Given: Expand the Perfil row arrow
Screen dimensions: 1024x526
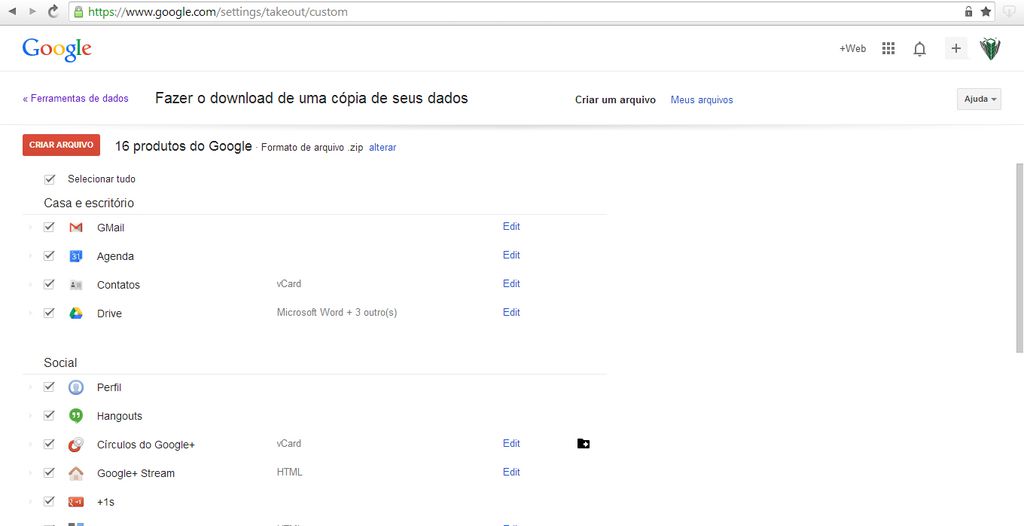Looking at the screenshot, I should click(x=30, y=387).
